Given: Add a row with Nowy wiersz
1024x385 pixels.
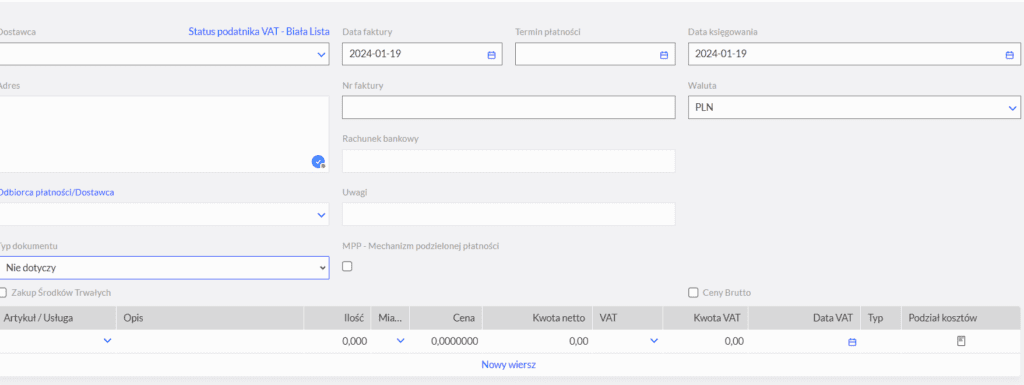Looking at the screenshot, I should (x=509, y=365).
